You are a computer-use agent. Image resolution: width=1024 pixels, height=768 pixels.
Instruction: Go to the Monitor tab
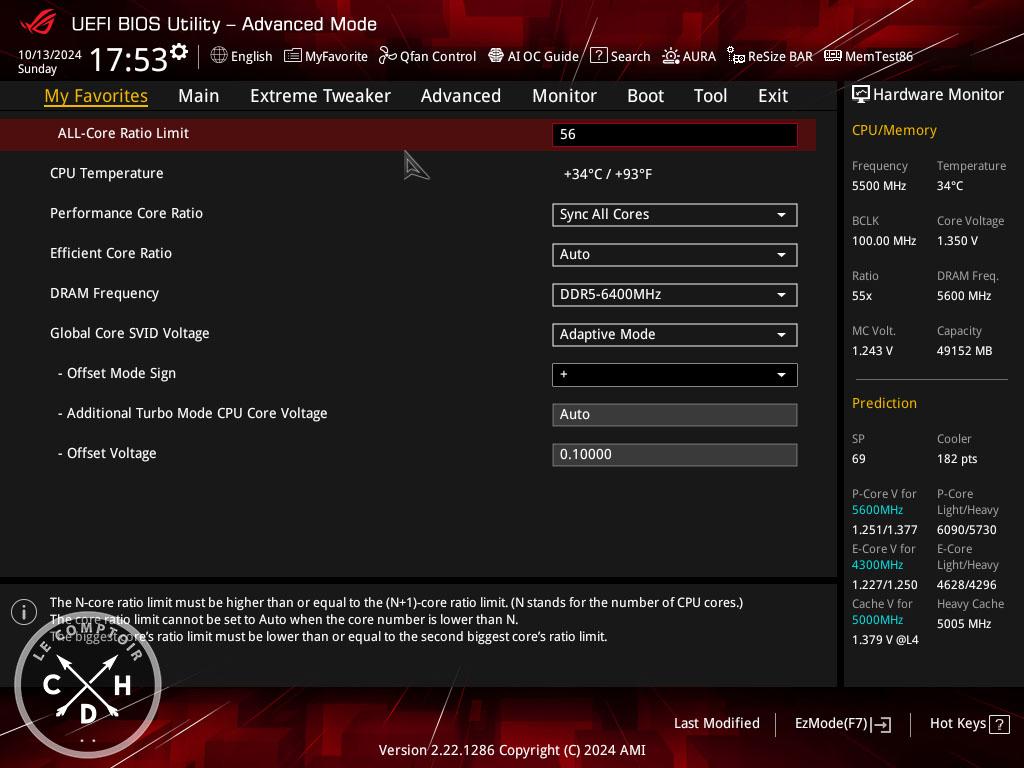point(564,96)
